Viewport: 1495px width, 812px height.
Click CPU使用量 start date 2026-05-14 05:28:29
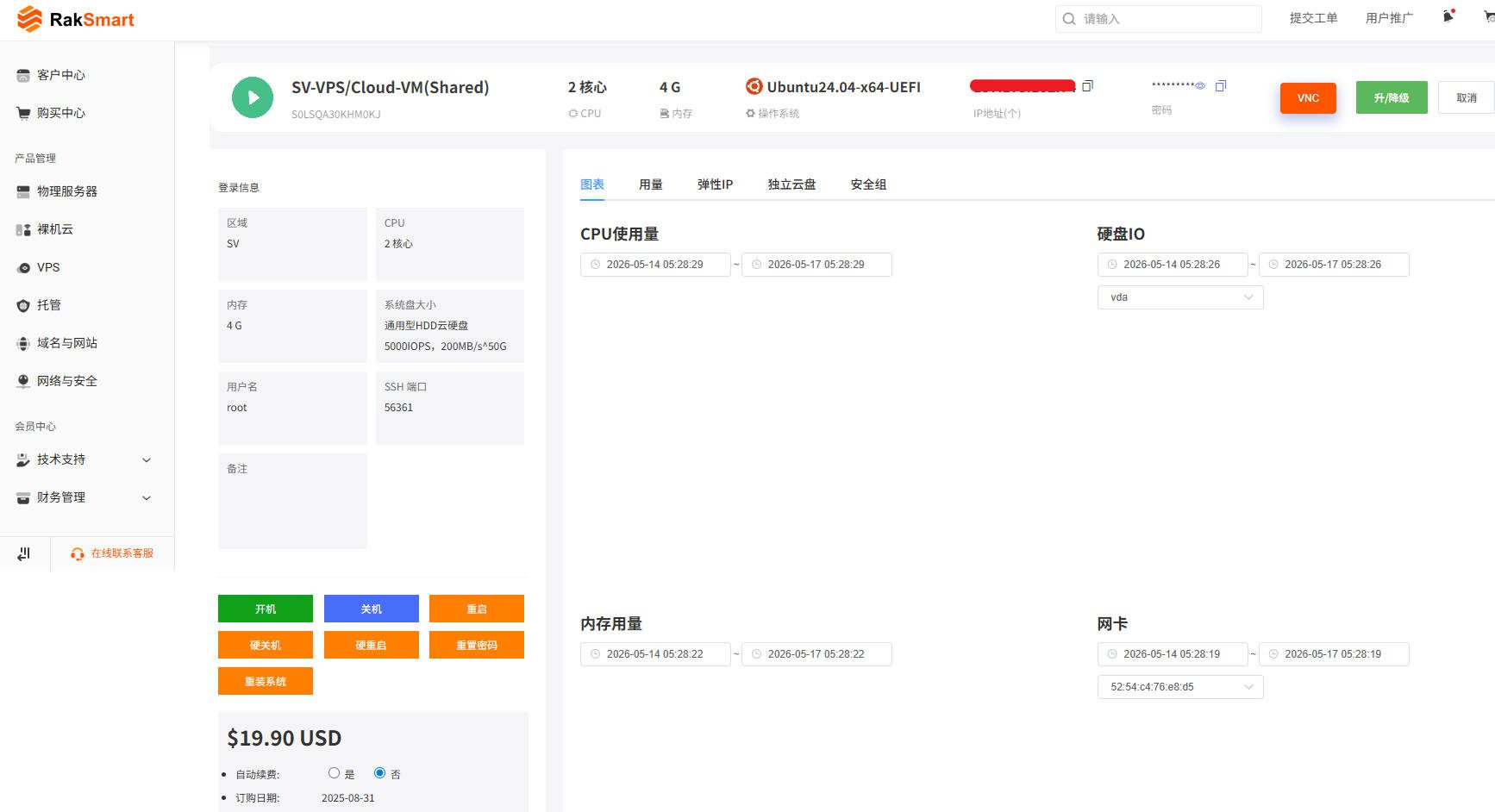coord(655,265)
